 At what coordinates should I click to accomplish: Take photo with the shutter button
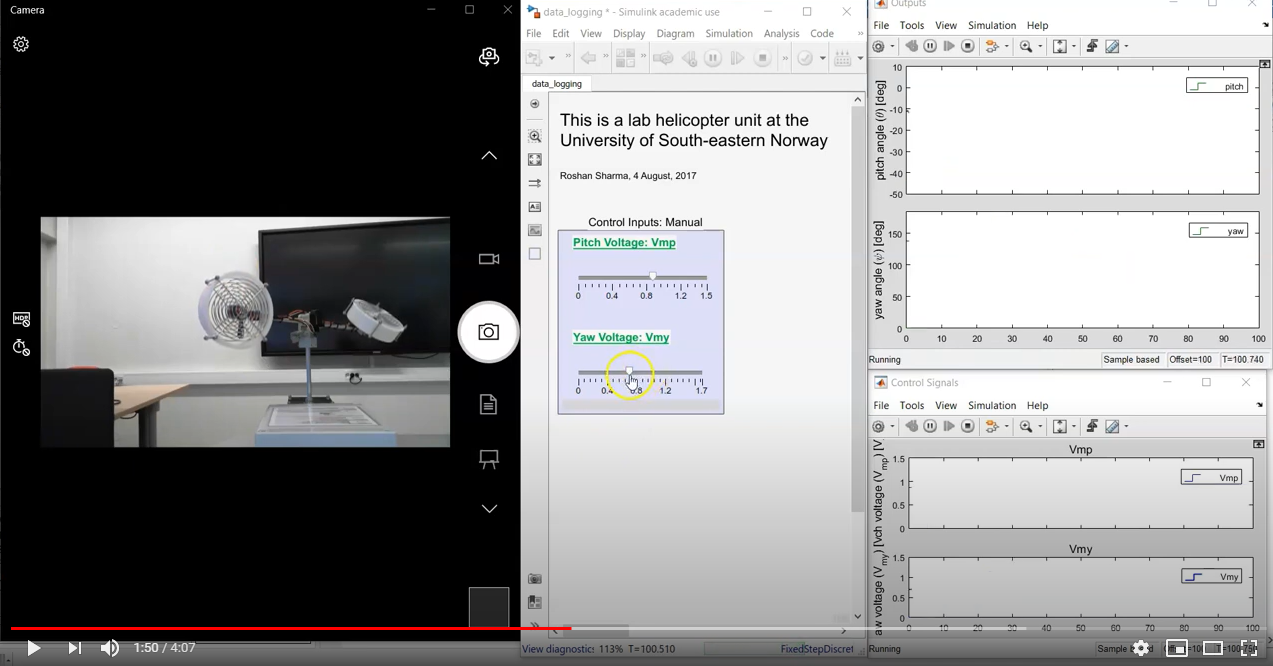coord(488,332)
